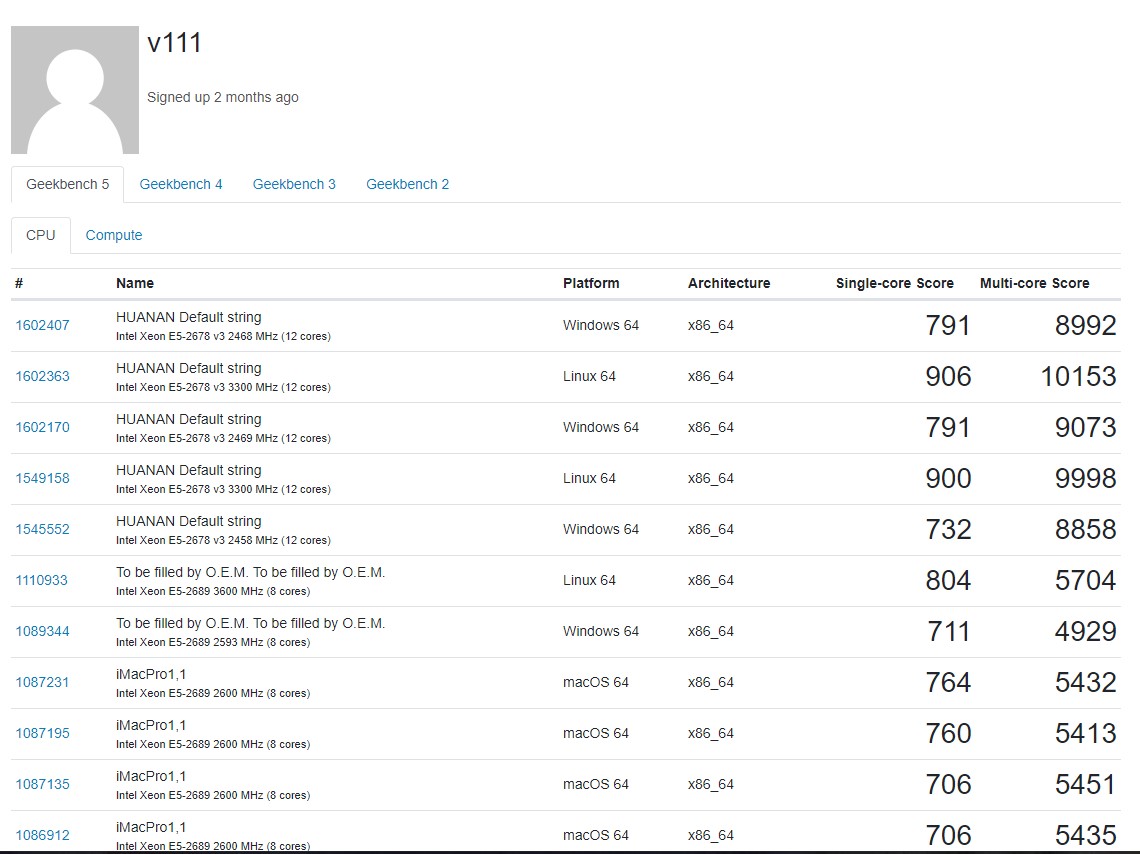Image resolution: width=1140 pixels, height=854 pixels.
Task: Click 'Windows 64' platform in row 1602407
Action: [601, 325]
